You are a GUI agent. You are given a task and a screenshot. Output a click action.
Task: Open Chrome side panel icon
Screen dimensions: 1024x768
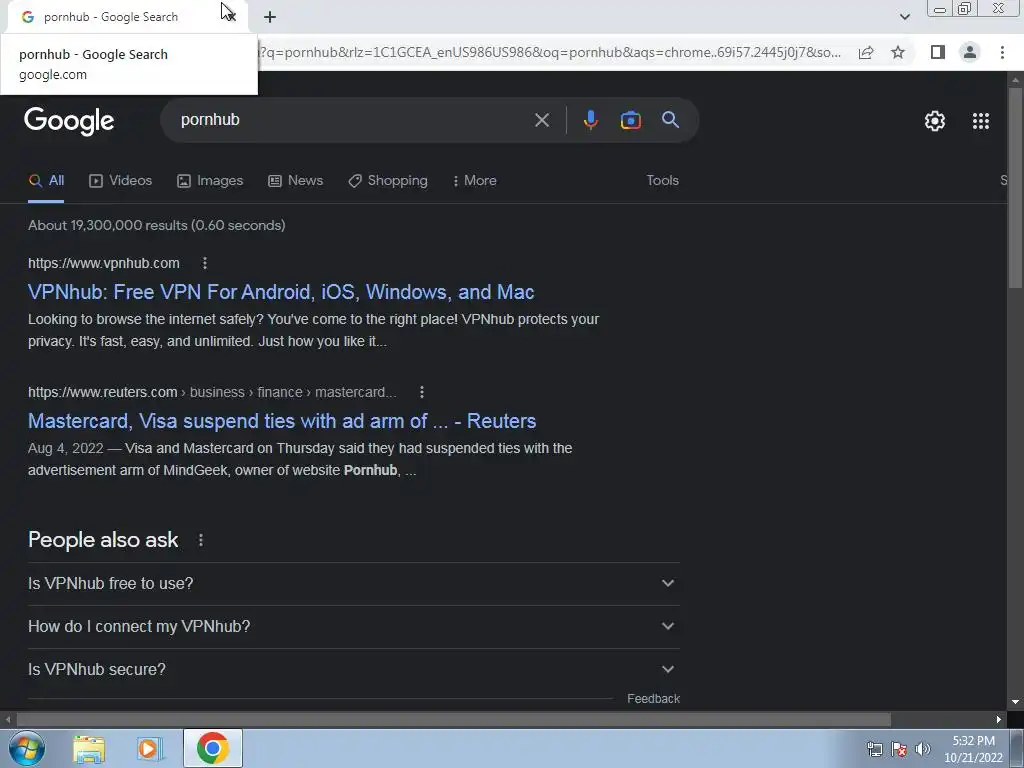point(938,52)
